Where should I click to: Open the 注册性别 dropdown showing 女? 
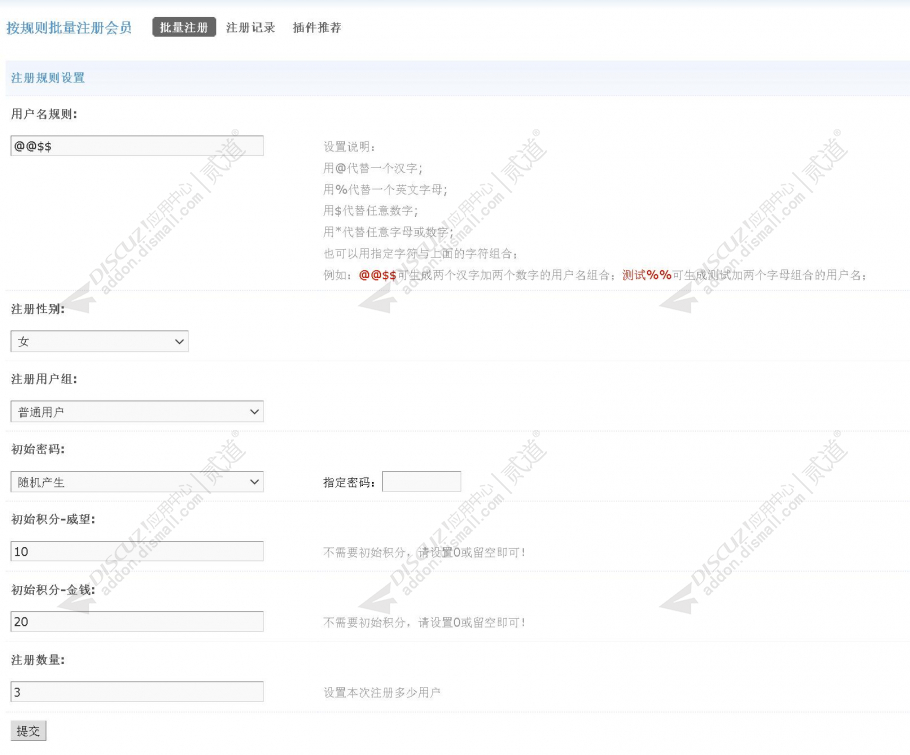point(98,341)
